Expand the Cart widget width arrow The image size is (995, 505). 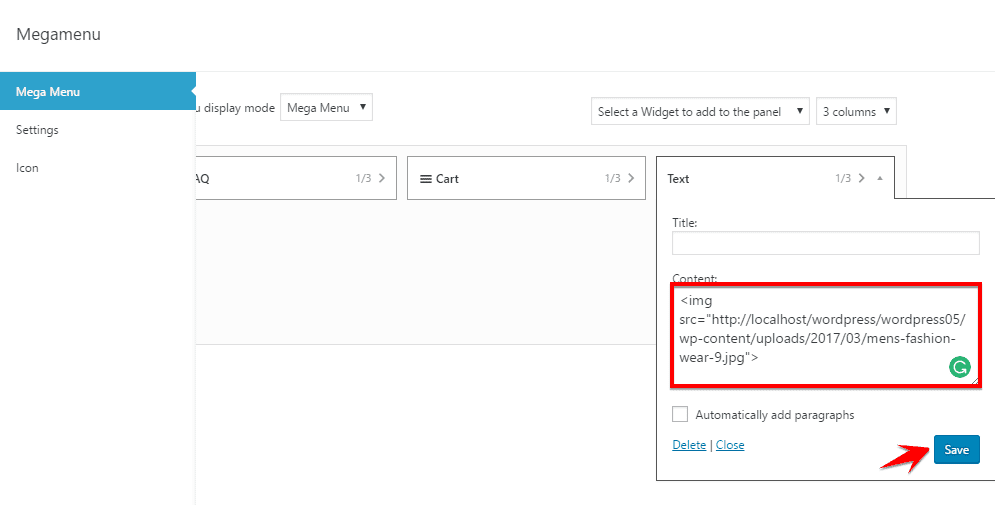pyautogui.click(x=631, y=179)
